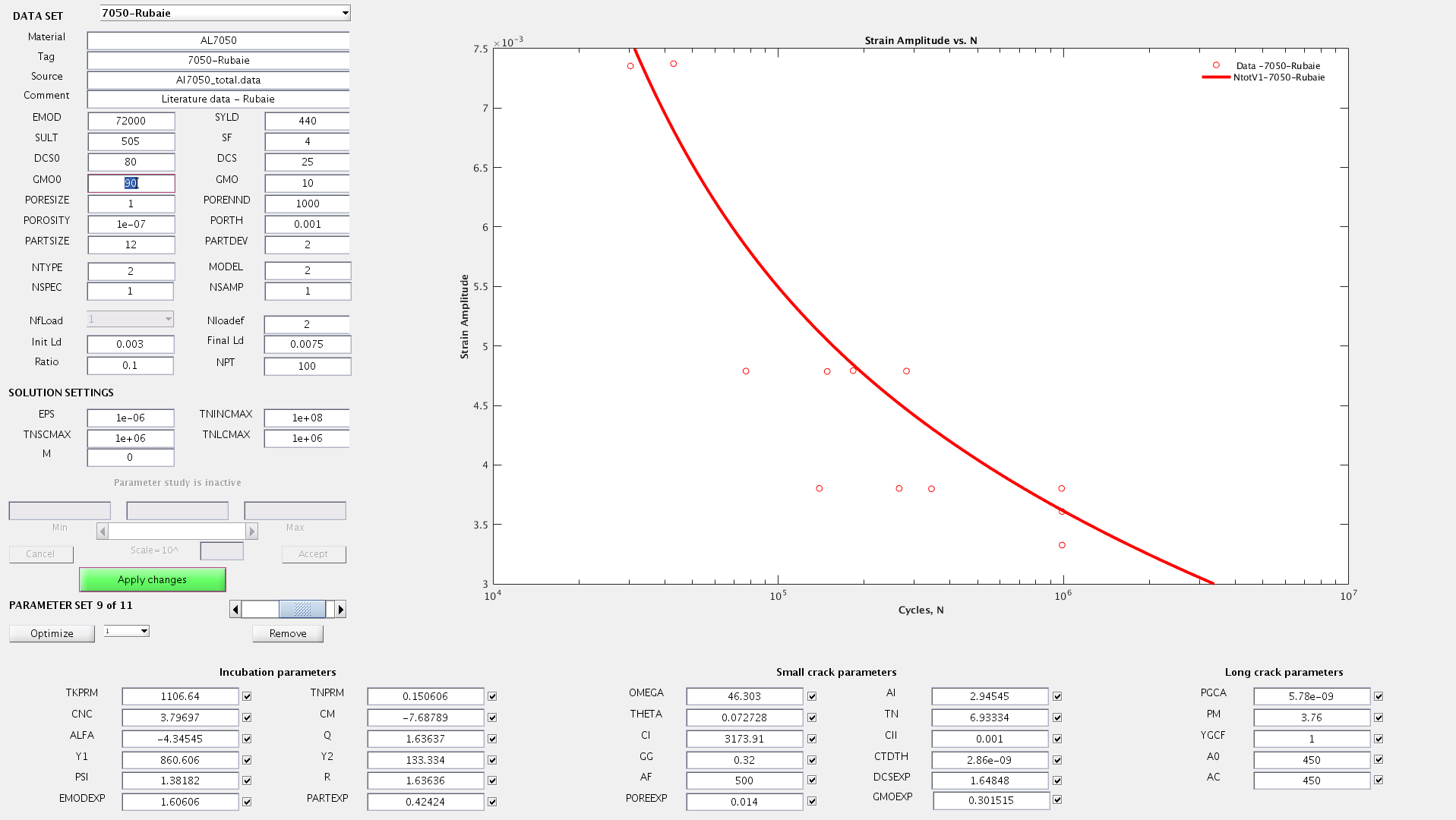Expand the NfLoad dropdown
Image resolution: width=1456 pixels, height=820 pixels.
(130, 320)
